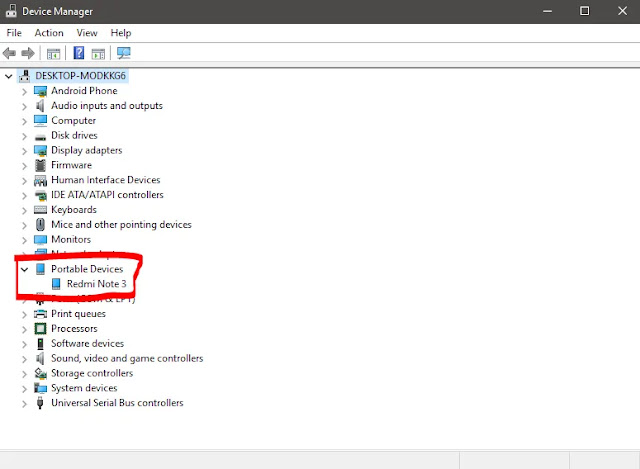Expand the Monitors chevron
This screenshot has height=469, width=640.
coord(24,240)
